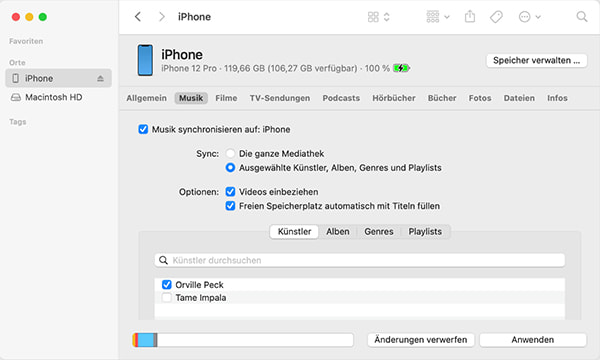This screenshot has height=360, width=600.
Task: Select iPhone in the sidebar
Action: click(59, 78)
